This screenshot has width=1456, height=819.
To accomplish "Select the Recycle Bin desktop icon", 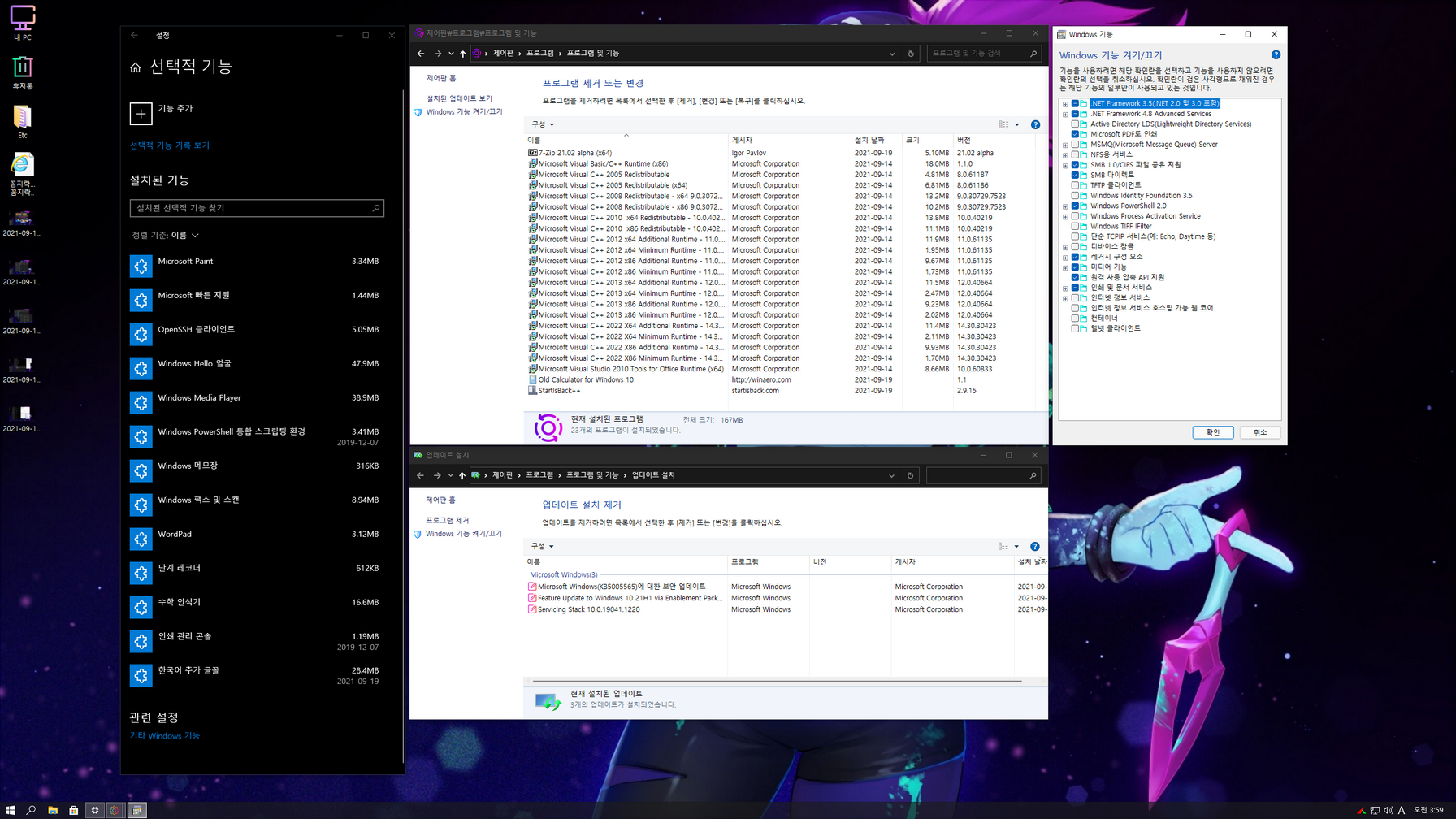I will [23, 71].
